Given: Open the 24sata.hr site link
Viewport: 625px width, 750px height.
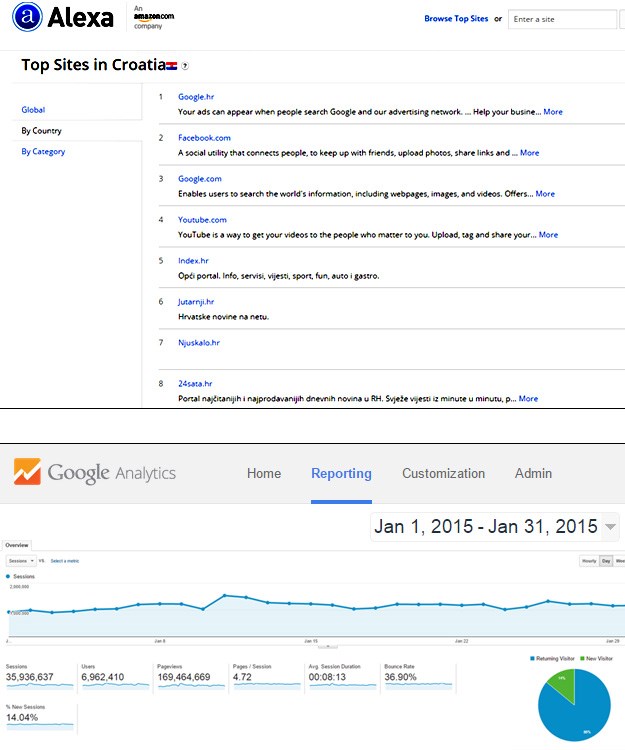Looking at the screenshot, I should point(195,384).
